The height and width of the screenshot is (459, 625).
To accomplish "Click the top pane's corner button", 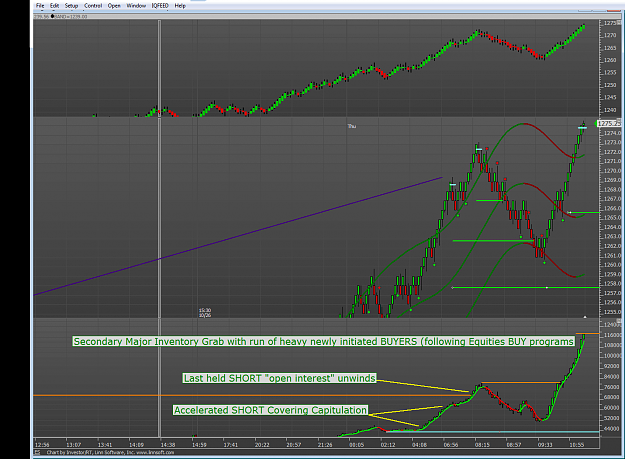I will pyautogui.click(x=619, y=23).
